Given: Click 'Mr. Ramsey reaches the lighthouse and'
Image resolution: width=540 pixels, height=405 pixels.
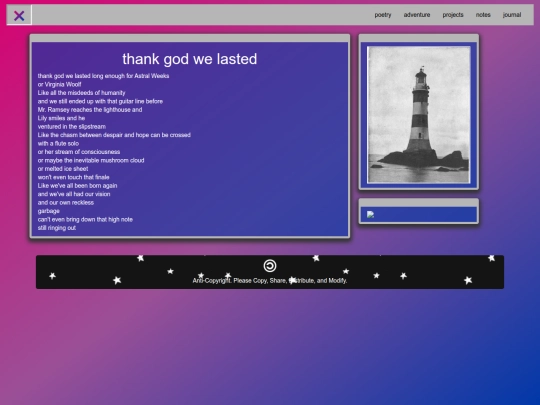Looking at the screenshot, I should 90,110.
